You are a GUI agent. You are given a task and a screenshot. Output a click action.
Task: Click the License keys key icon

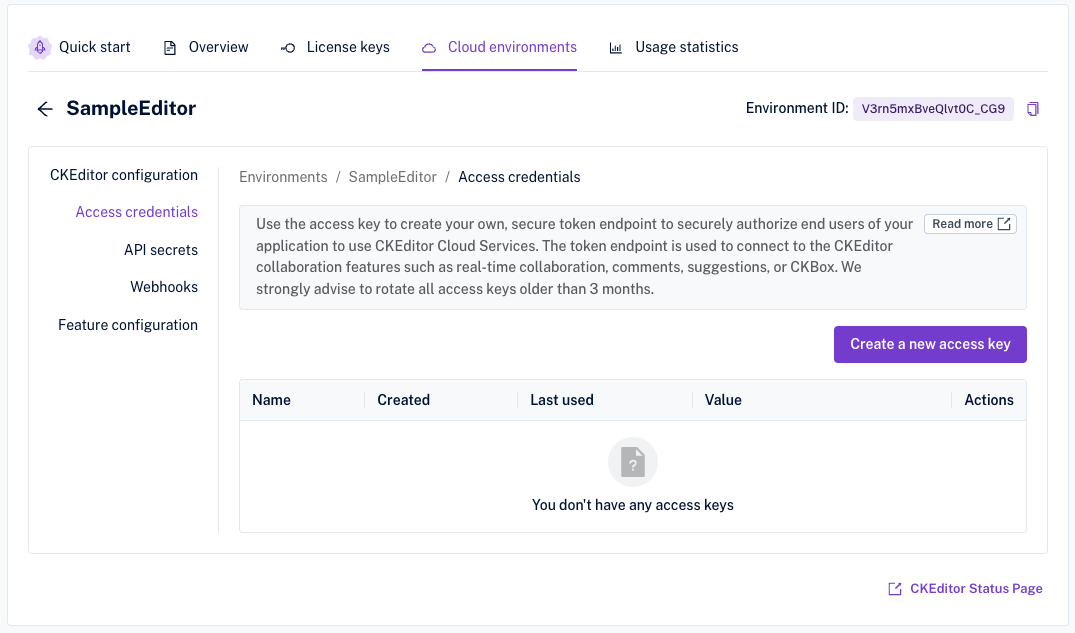[288, 48]
